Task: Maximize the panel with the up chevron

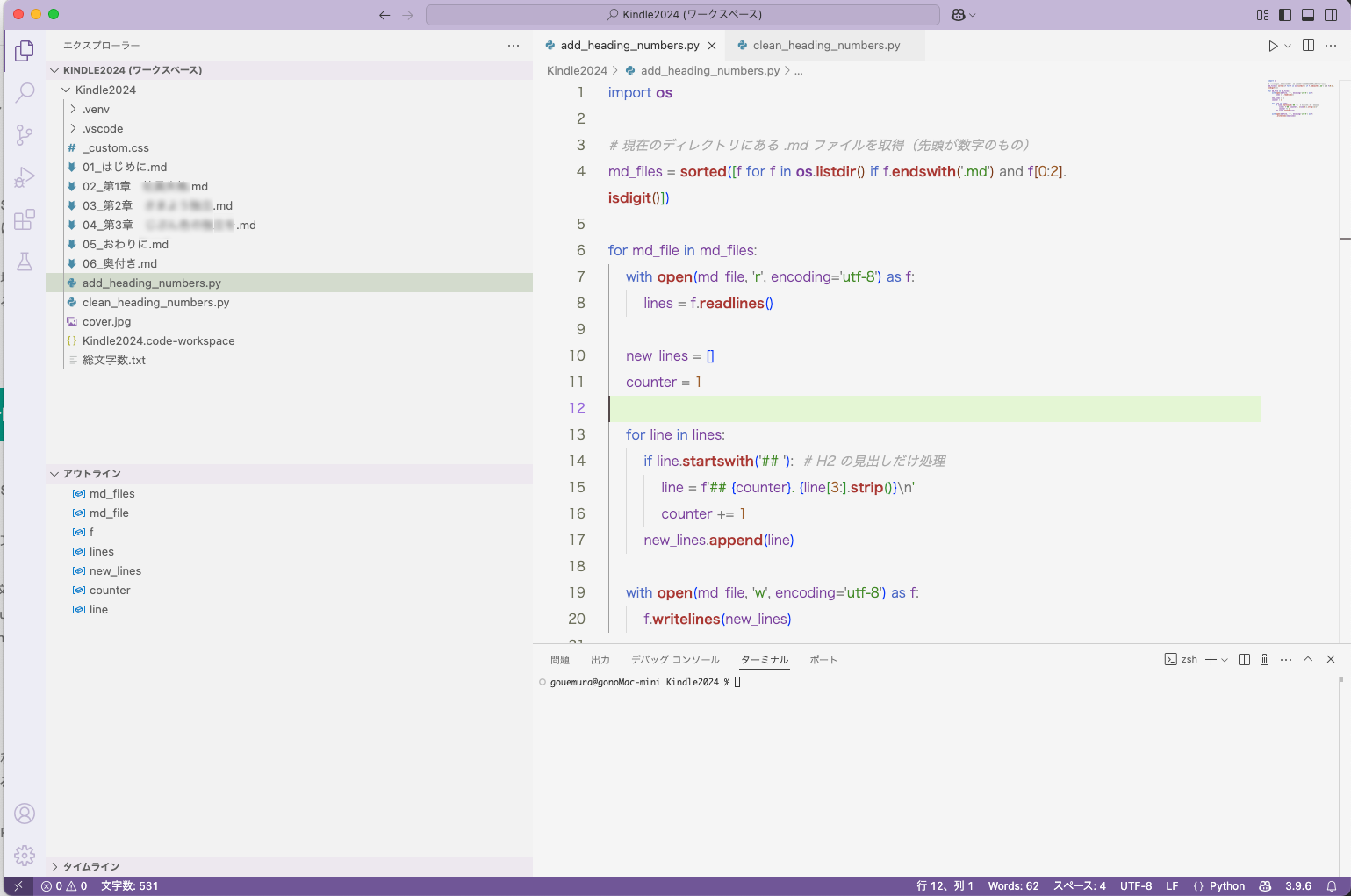Action: pyautogui.click(x=1308, y=659)
